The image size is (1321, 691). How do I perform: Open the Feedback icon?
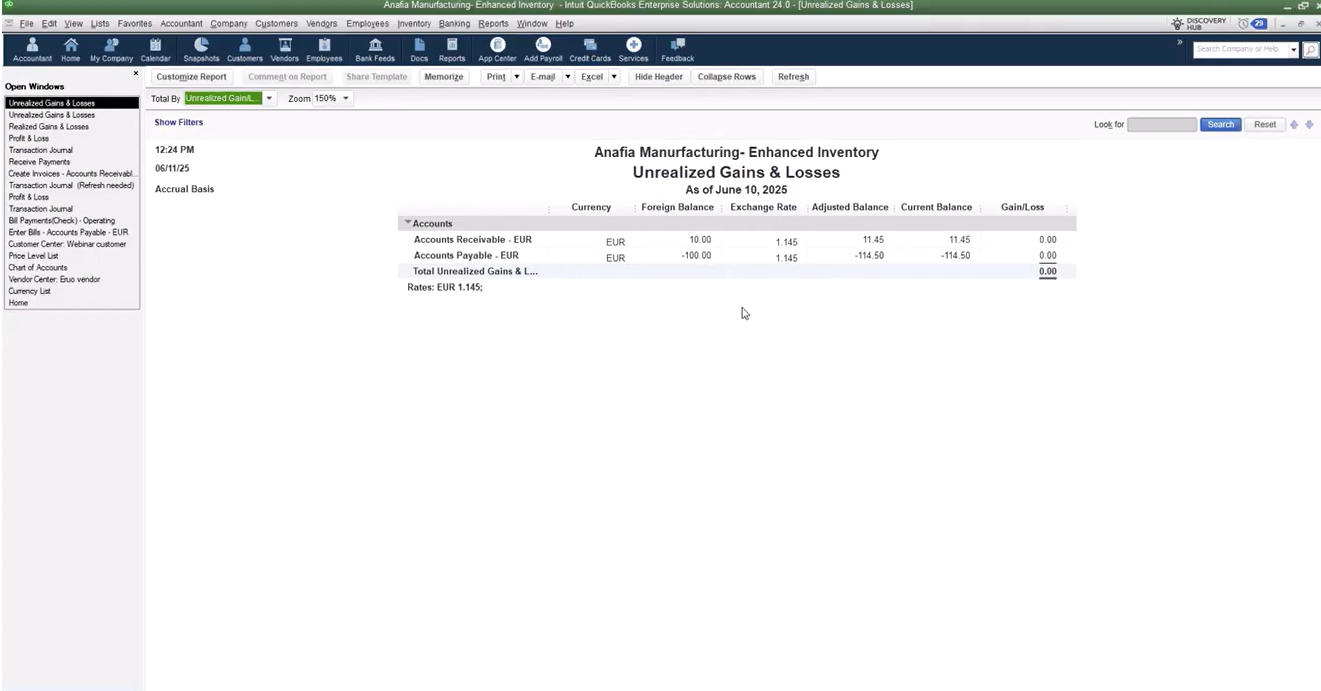point(677,49)
